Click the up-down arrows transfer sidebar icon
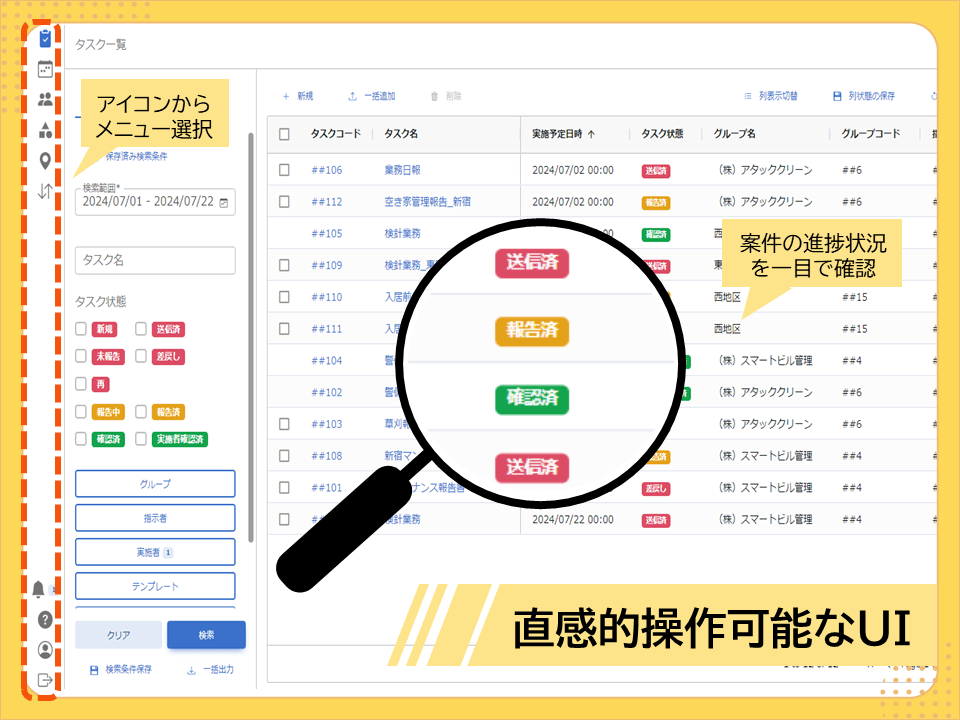This screenshot has width=960, height=720. click(x=45, y=191)
